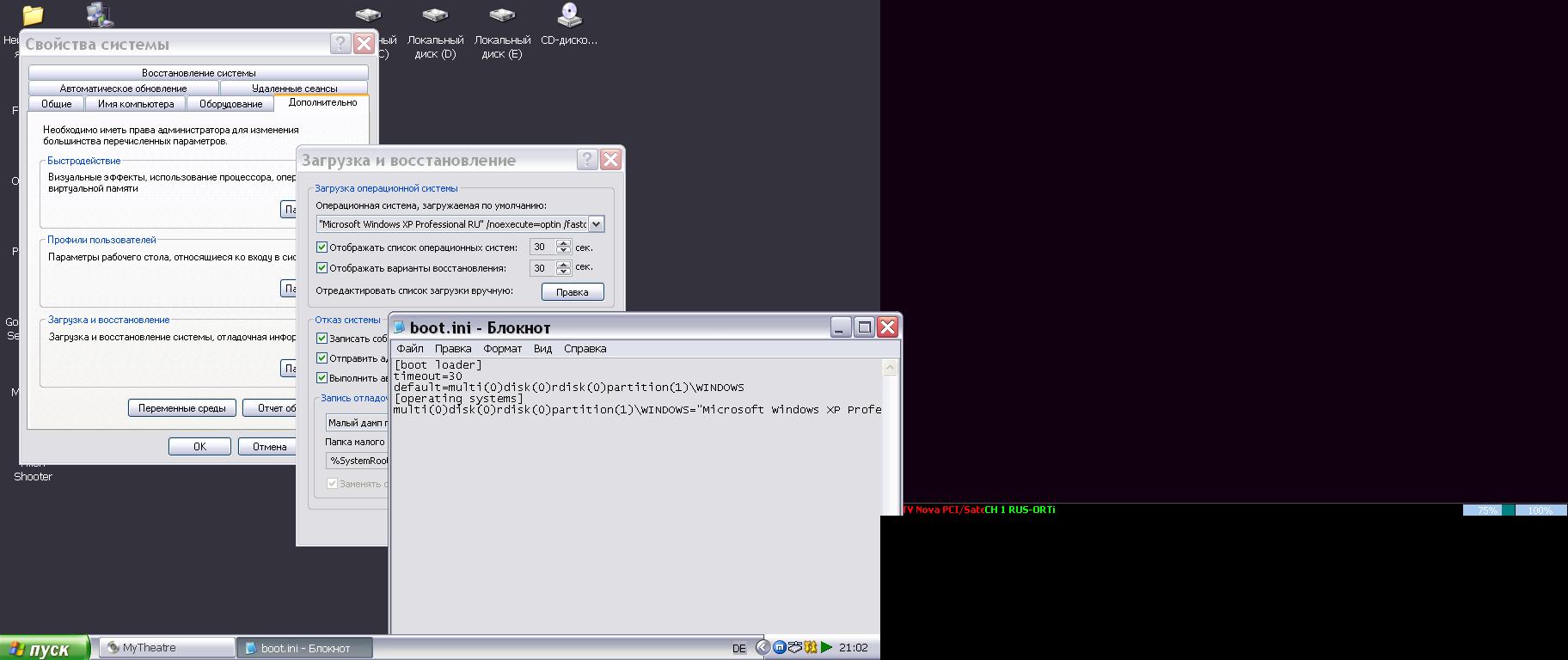Click the green play tray icon
Image resolution: width=1568 pixels, height=660 pixels.
pos(827,647)
